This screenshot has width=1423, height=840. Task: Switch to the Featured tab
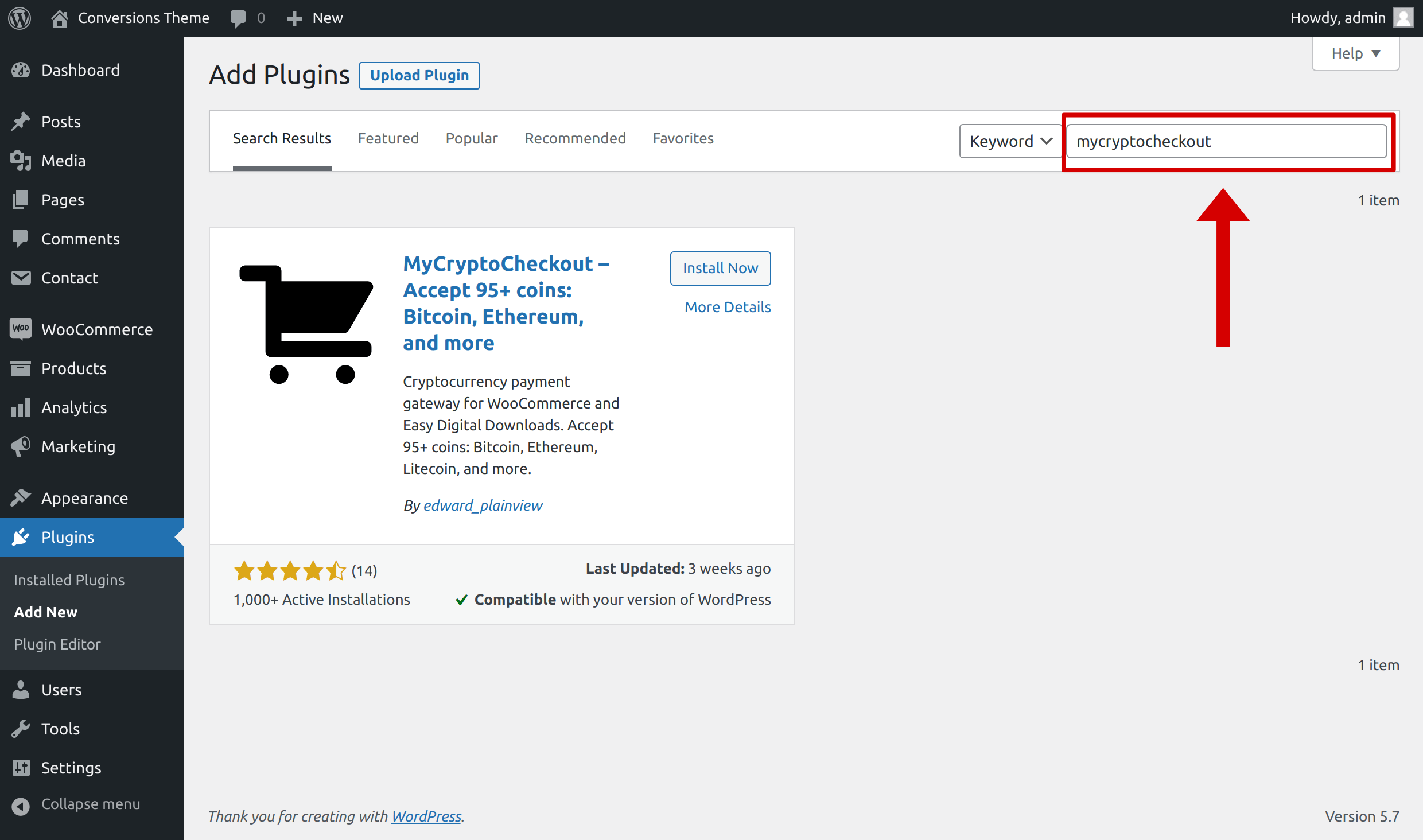click(389, 138)
